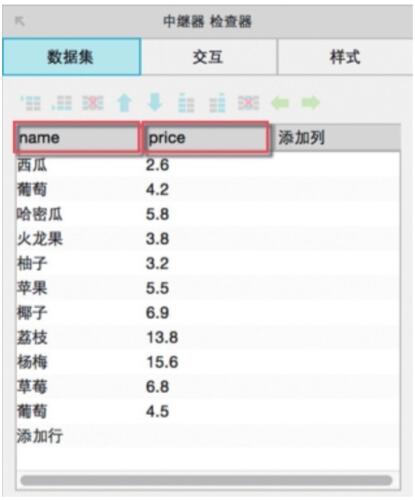Image resolution: width=415 pixels, height=500 pixels.
Task: Click the delete row icon
Action: click(93, 103)
